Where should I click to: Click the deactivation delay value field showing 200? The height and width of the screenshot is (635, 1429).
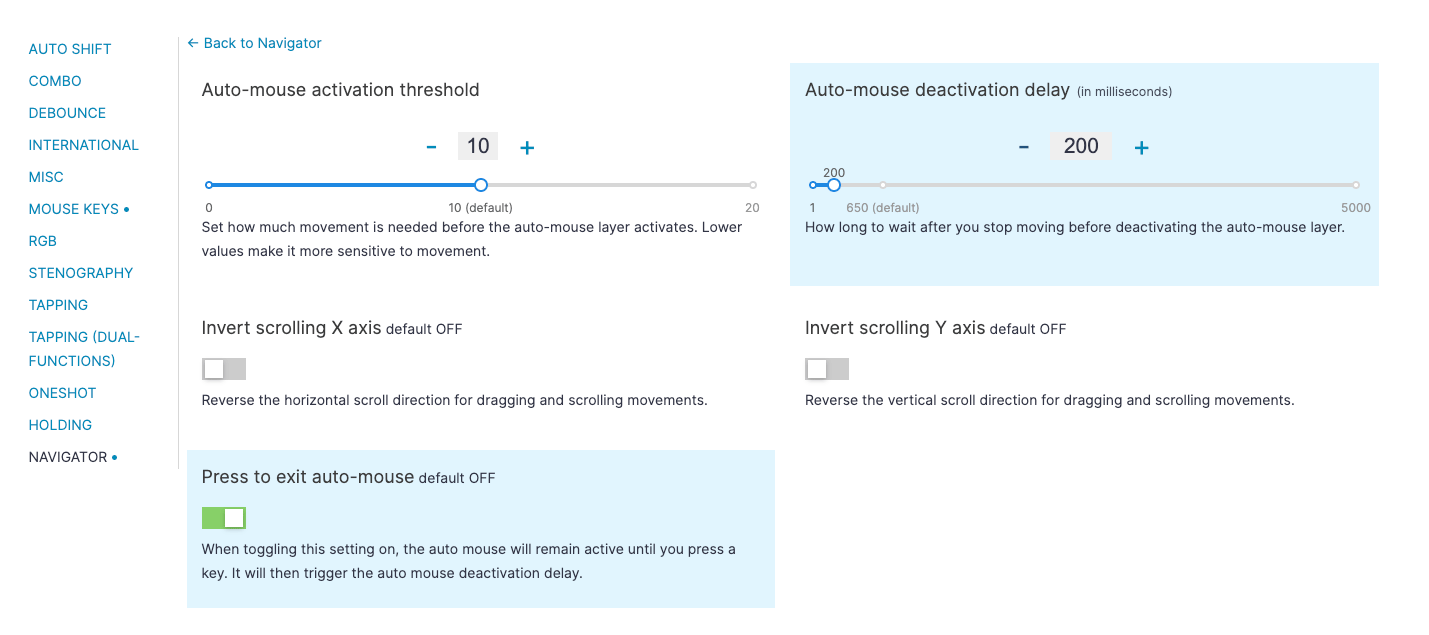coord(1081,146)
